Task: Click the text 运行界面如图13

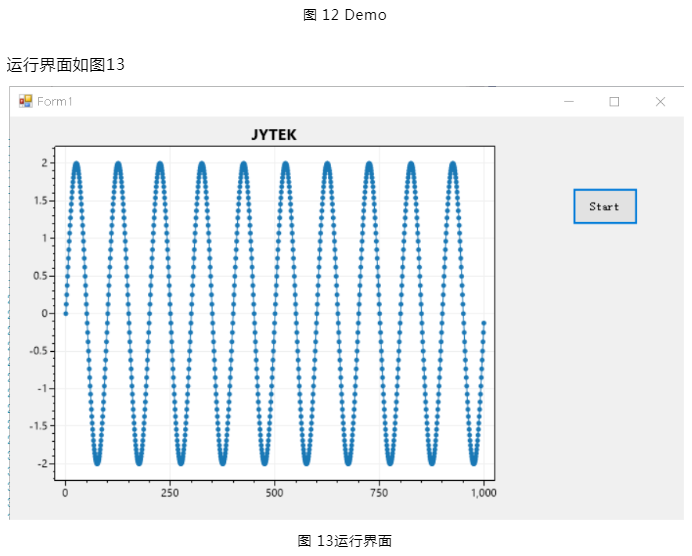Action: (x=66, y=65)
